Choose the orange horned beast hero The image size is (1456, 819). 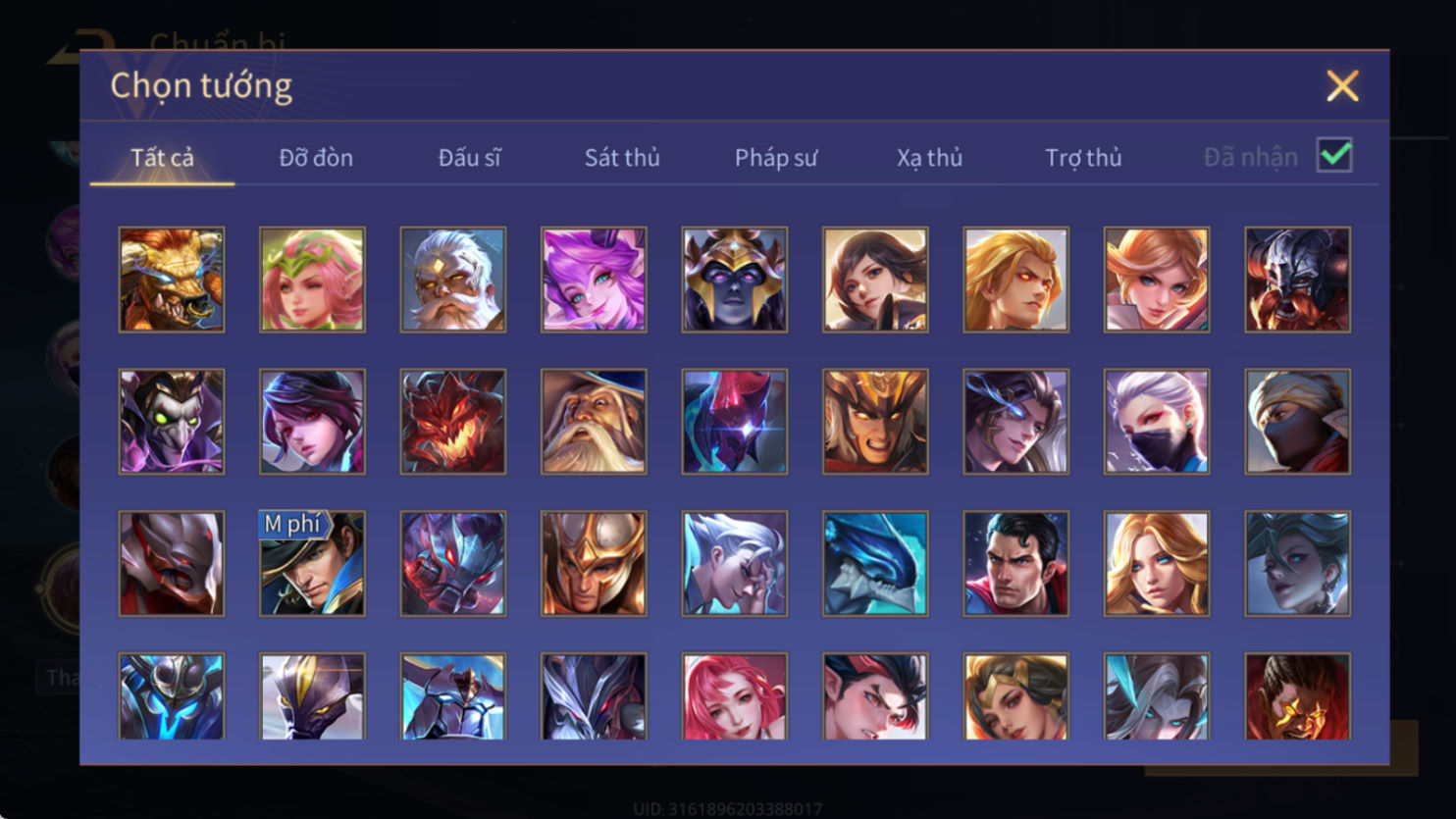pyautogui.click(x=172, y=280)
